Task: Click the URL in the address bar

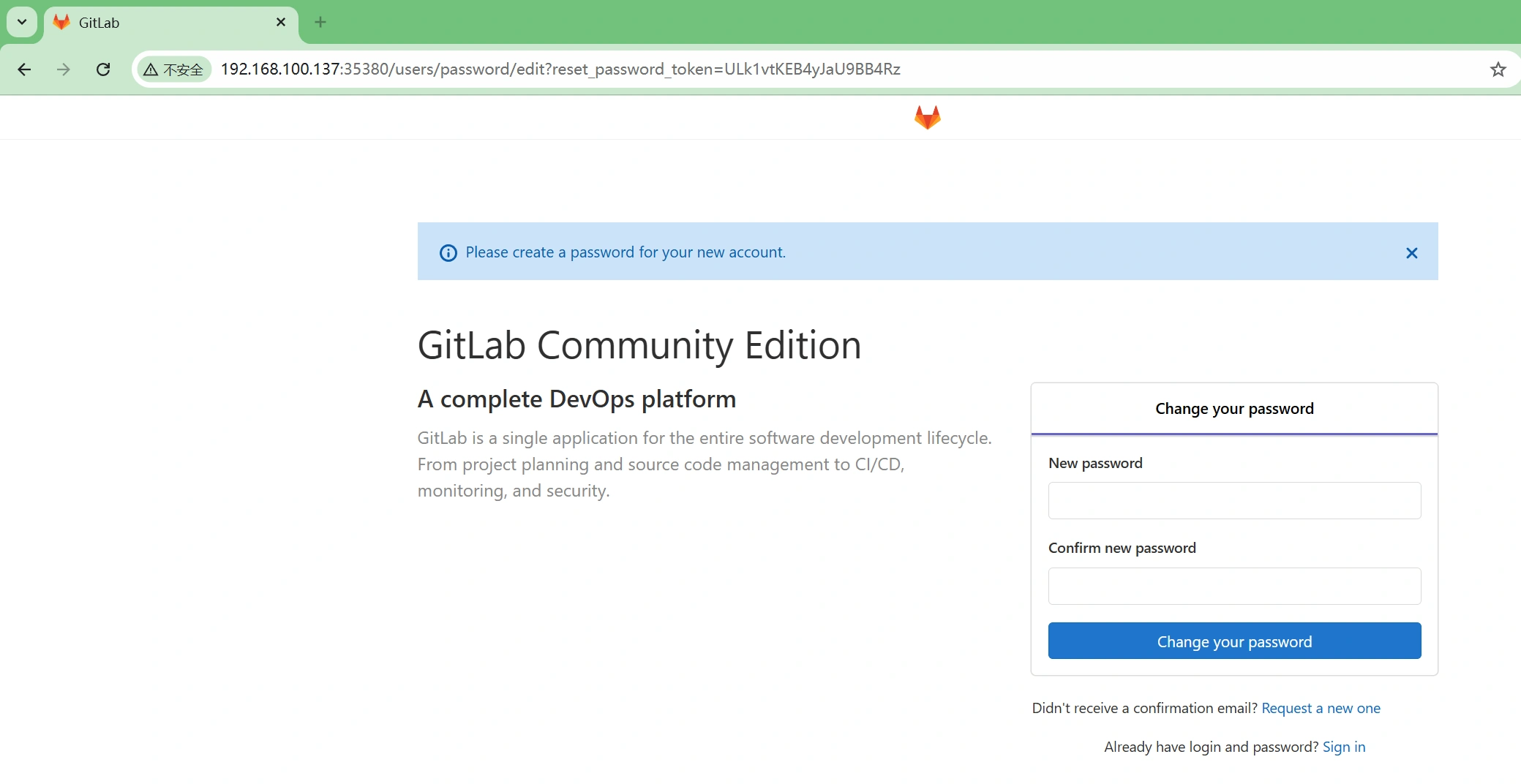Action: point(560,69)
